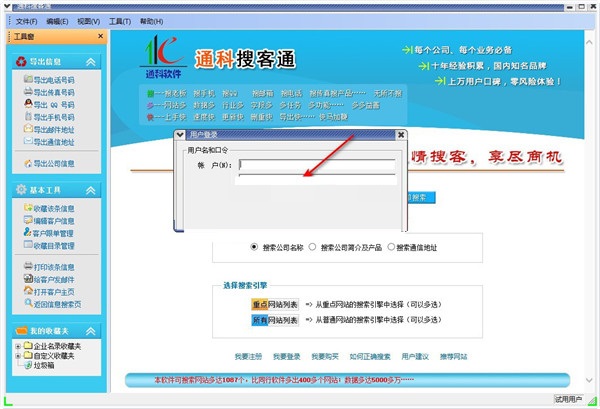Click the 导出信息 recycle logo icon
Image resolution: width=600 pixels, height=409 pixels.
[x=21, y=61]
